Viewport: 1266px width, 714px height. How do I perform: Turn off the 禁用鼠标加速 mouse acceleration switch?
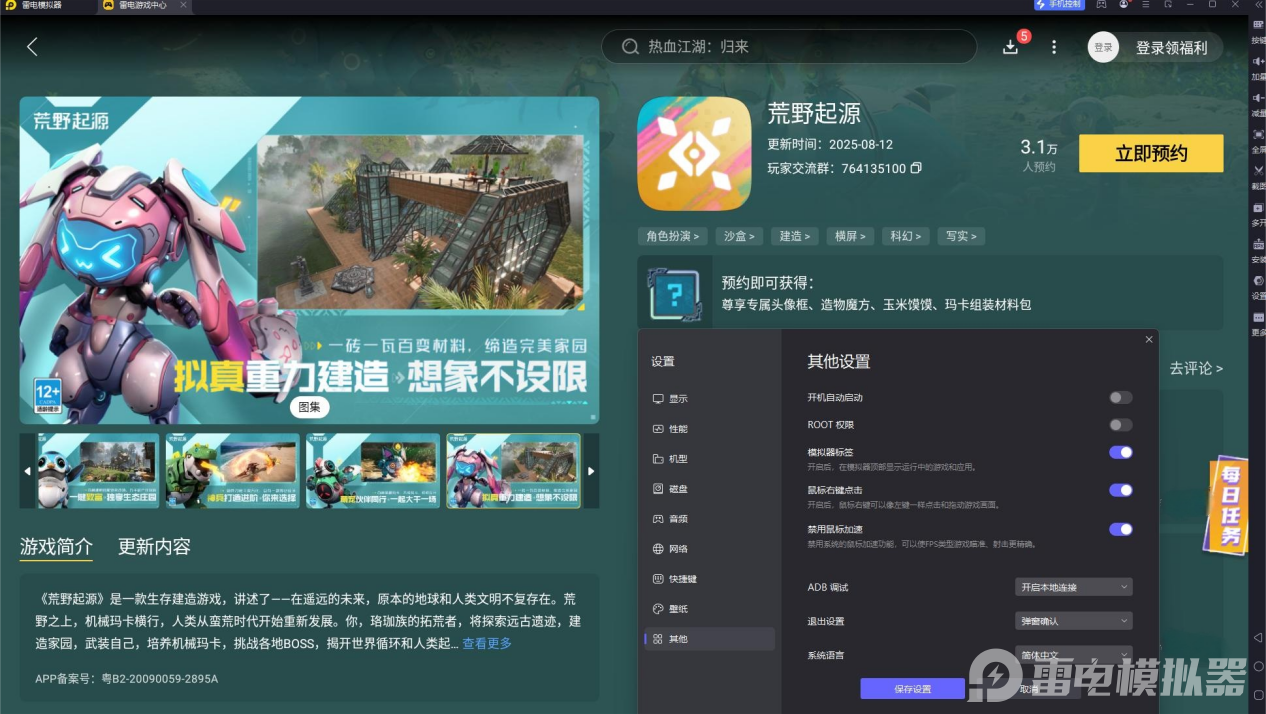(x=1120, y=529)
